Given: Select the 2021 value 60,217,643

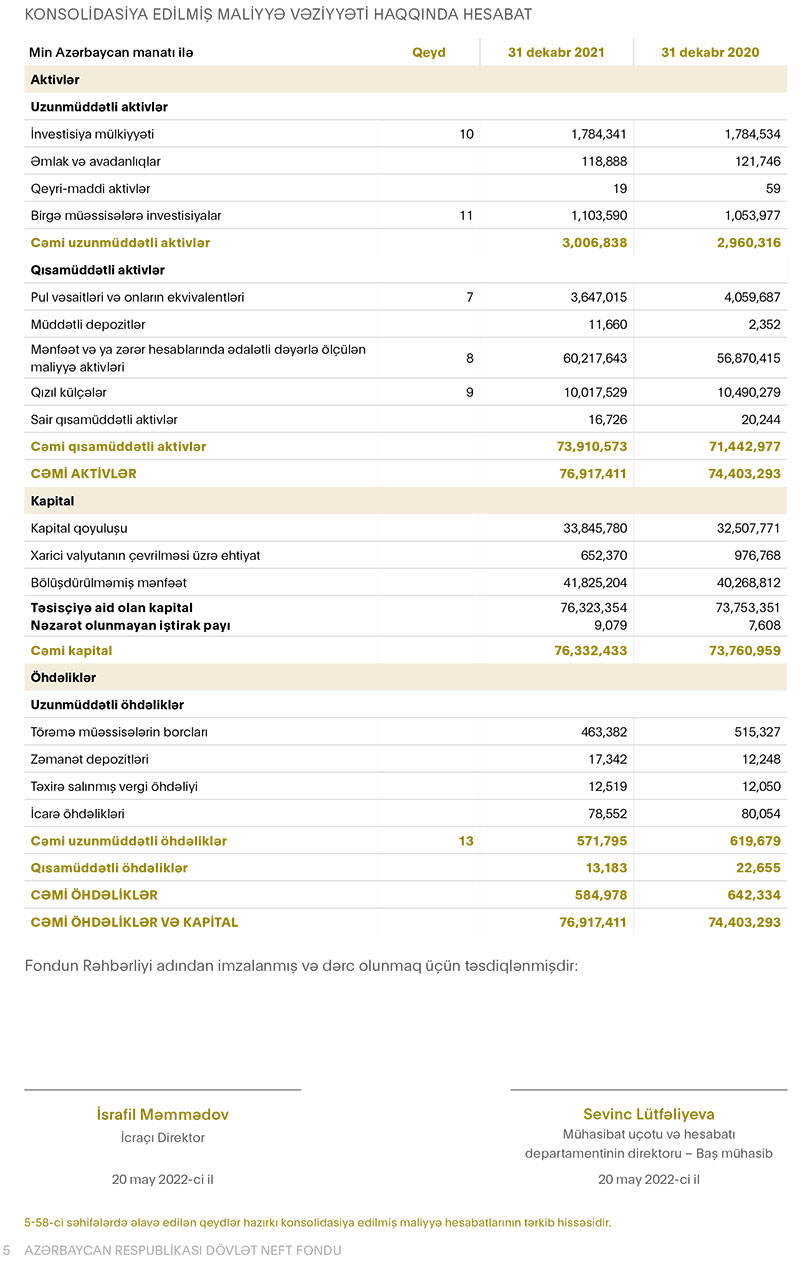Looking at the screenshot, I should pos(589,358).
